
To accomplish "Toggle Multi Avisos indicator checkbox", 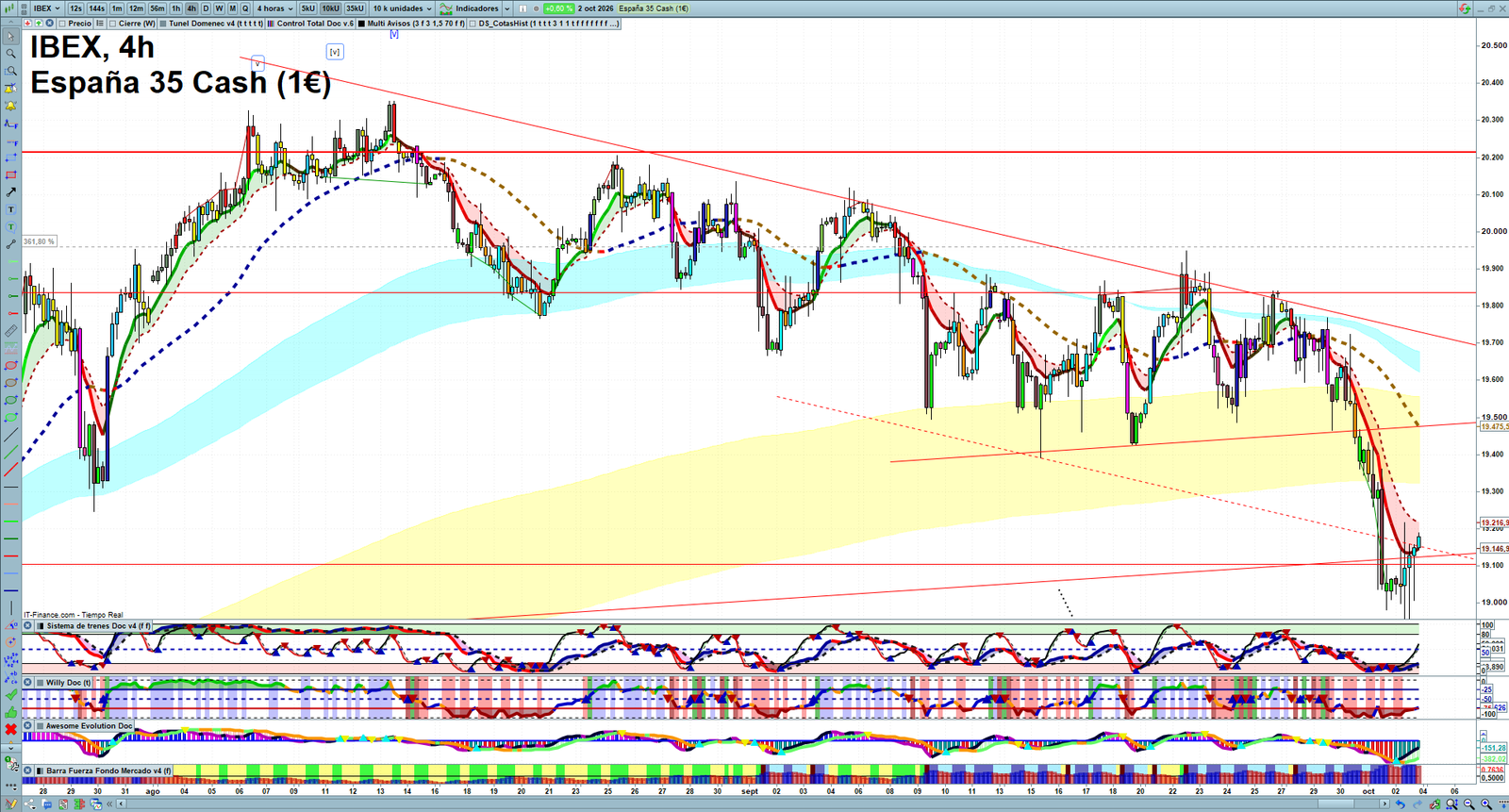I will pos(361,23).
